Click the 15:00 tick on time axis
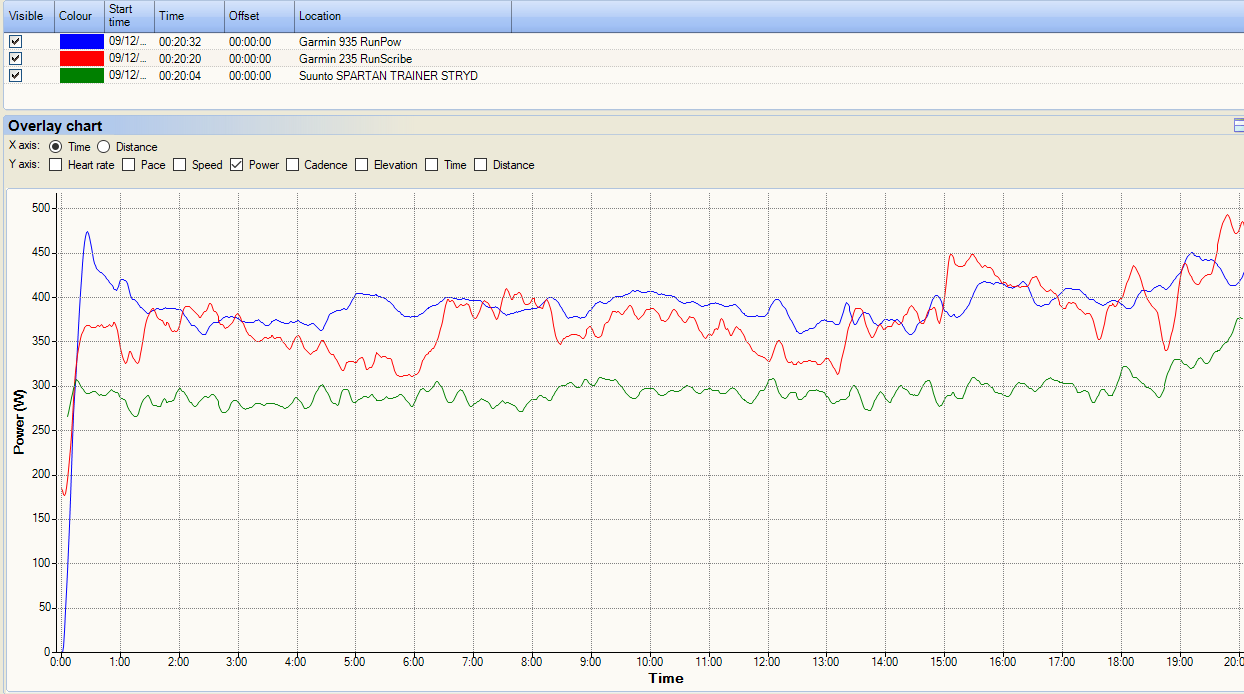1244x694 pixels. point(944,661)
